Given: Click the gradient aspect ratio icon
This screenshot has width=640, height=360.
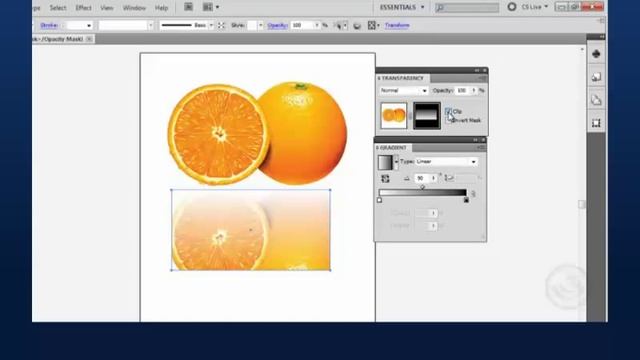Looking at the screenshot, I should click(x=449, y=178).
